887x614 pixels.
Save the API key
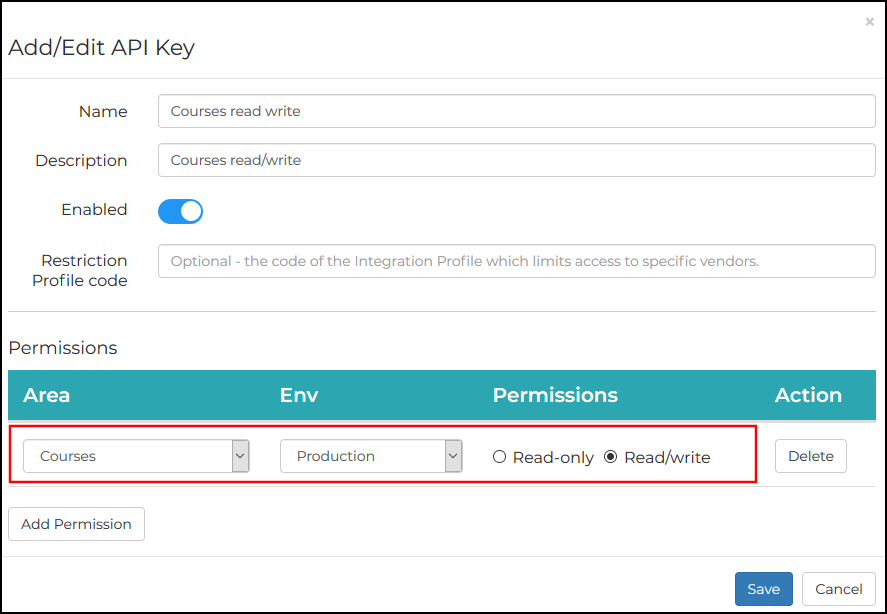[763, 589]
